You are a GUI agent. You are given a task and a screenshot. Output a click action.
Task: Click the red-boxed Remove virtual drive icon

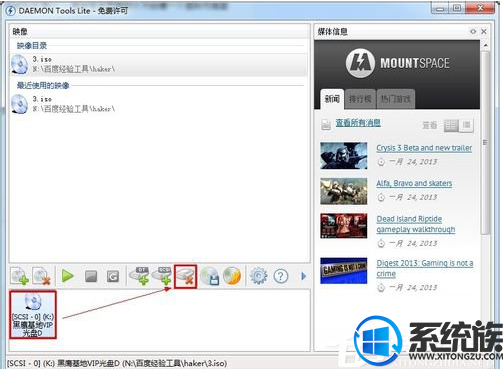[186, 277]
